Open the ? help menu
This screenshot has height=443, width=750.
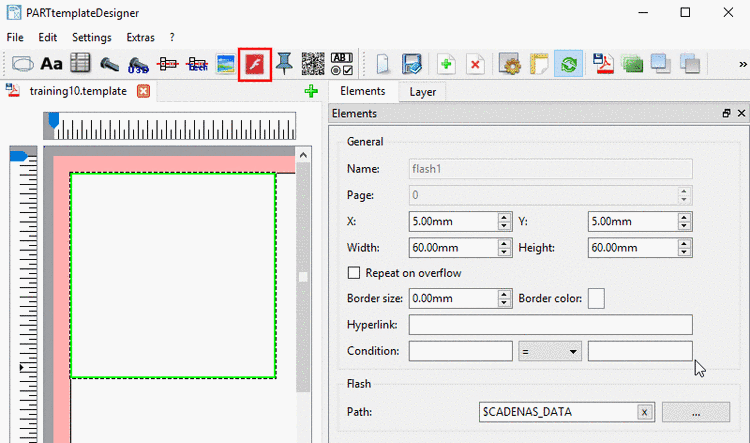click(172, 37)
